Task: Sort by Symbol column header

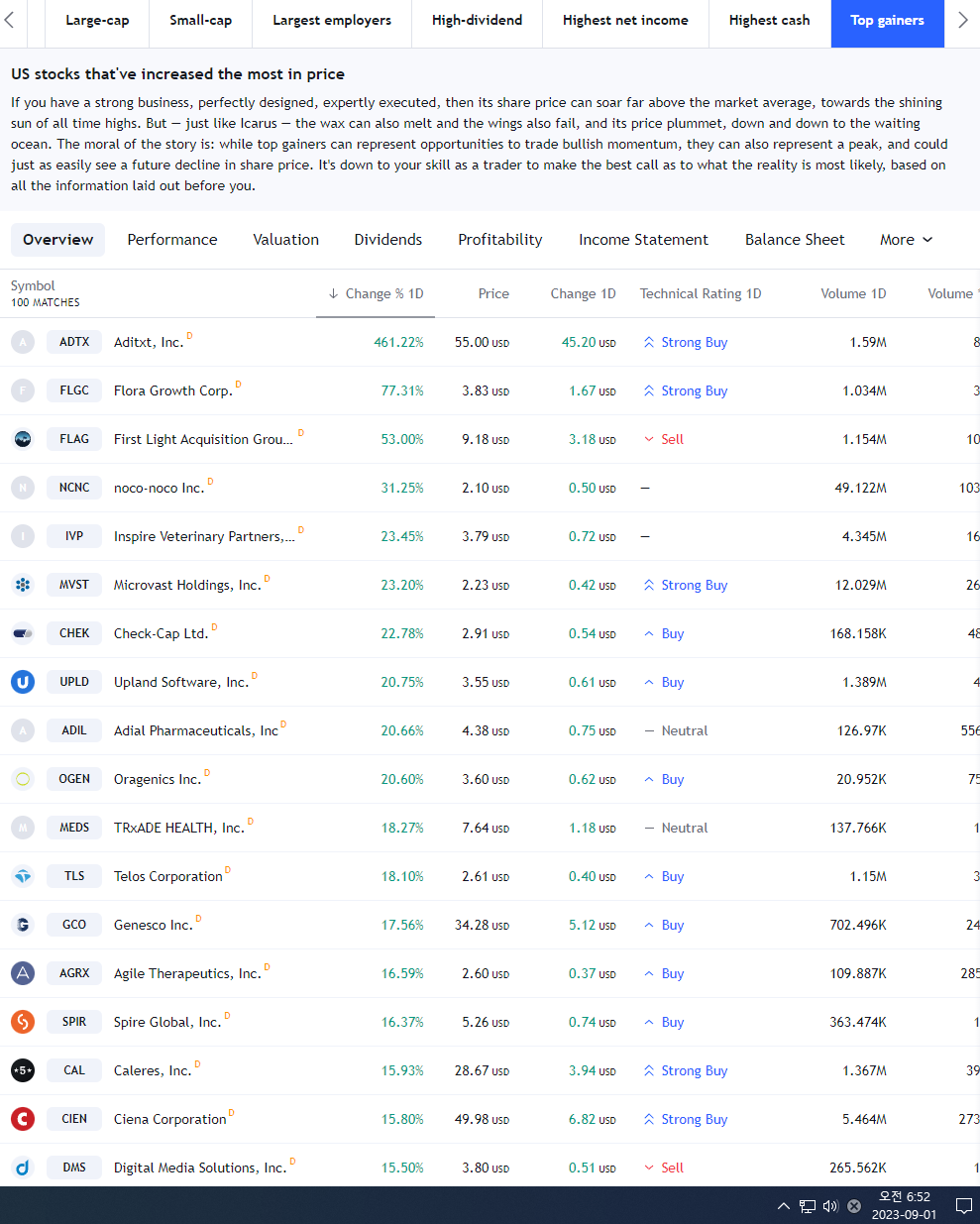Action: tap(33, 285)
